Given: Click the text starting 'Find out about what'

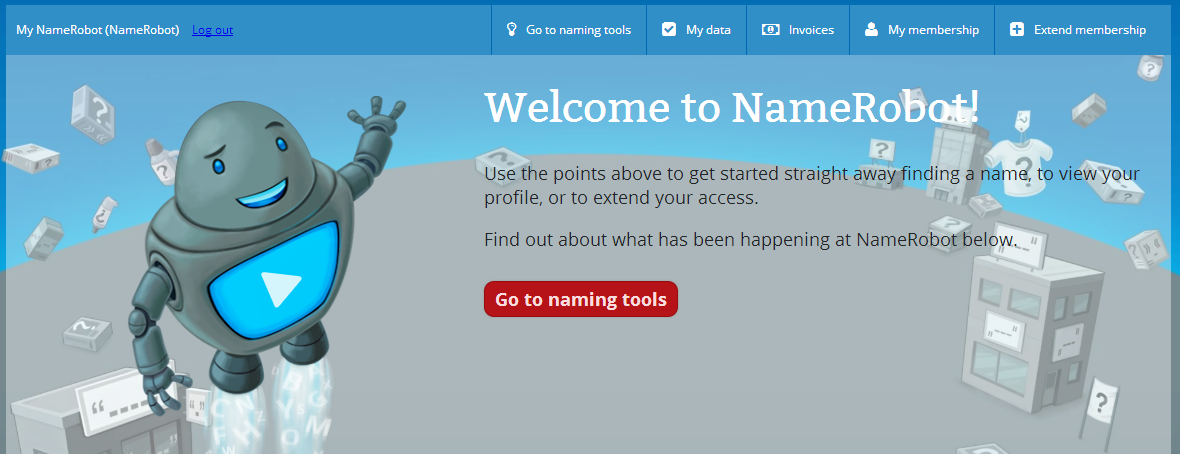Looking at the screenshot, I should pos(750,240).
